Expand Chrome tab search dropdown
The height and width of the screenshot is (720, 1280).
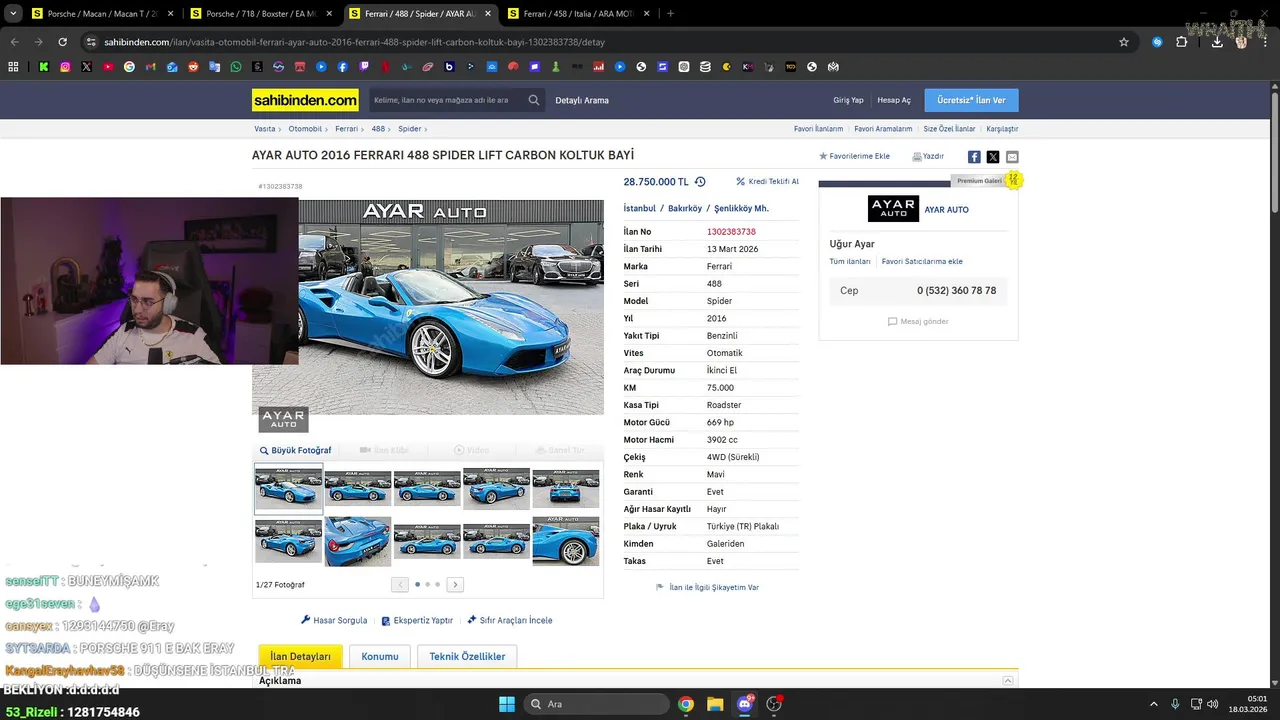[13, 14]
